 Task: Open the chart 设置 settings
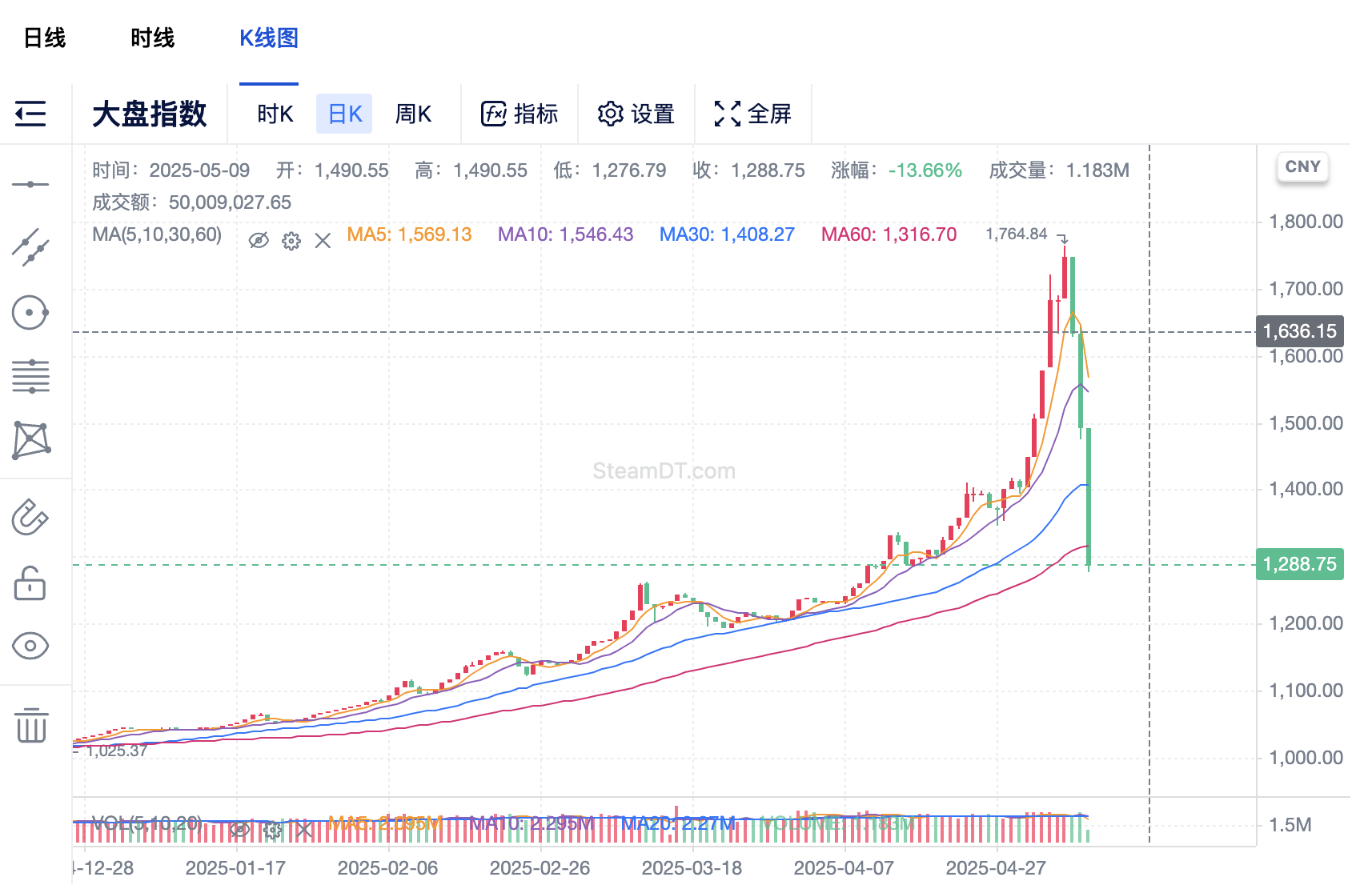636,114
